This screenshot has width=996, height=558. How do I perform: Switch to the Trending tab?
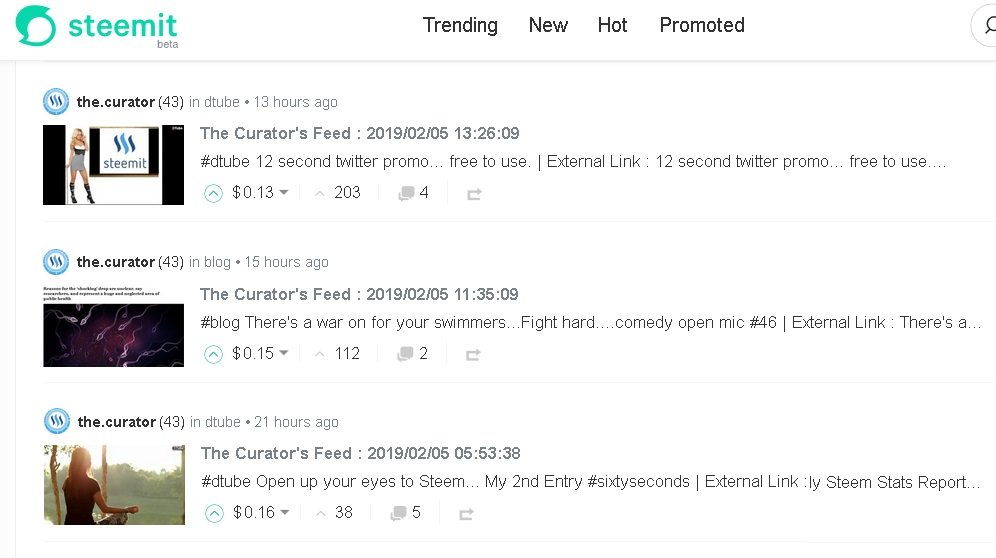click(x=461, y=25)
